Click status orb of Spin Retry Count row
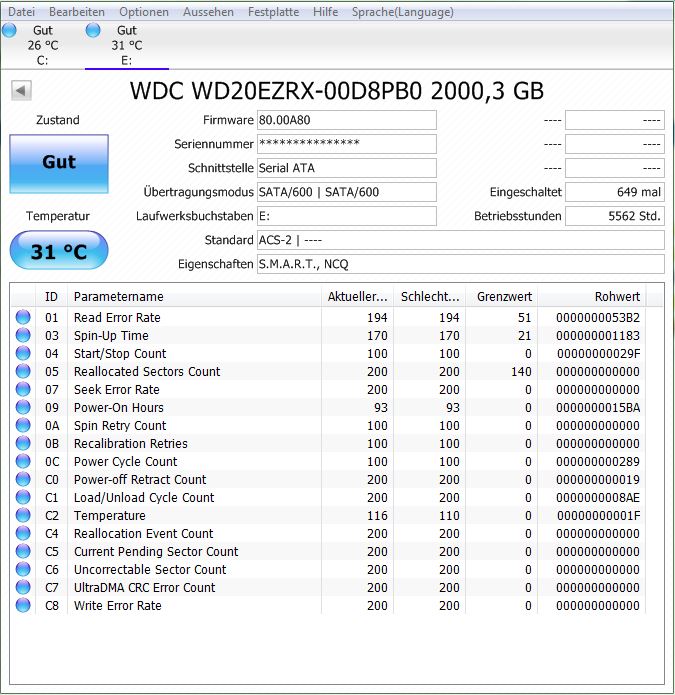 pos(23,426)
